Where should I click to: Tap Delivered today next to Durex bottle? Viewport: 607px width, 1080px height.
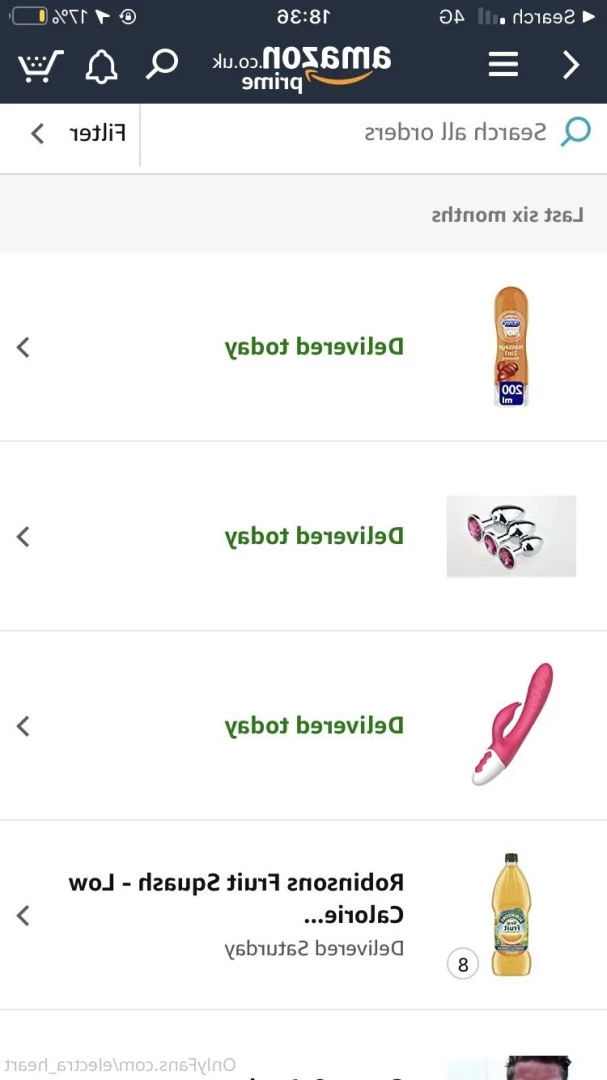coord(314,347)
